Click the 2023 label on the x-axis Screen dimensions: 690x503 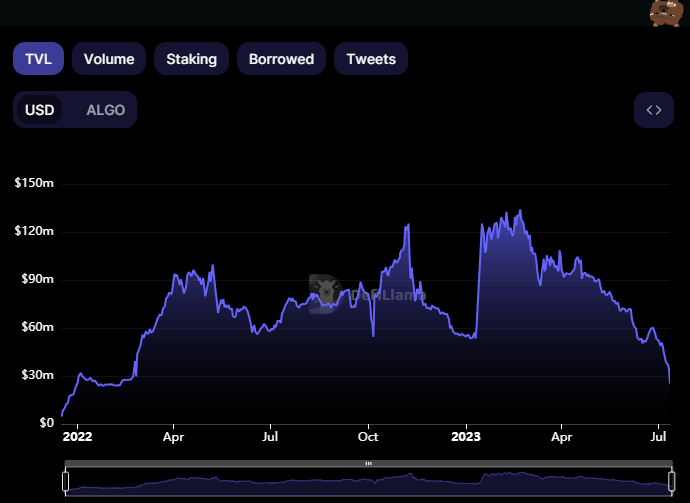(x=466, y=437)
